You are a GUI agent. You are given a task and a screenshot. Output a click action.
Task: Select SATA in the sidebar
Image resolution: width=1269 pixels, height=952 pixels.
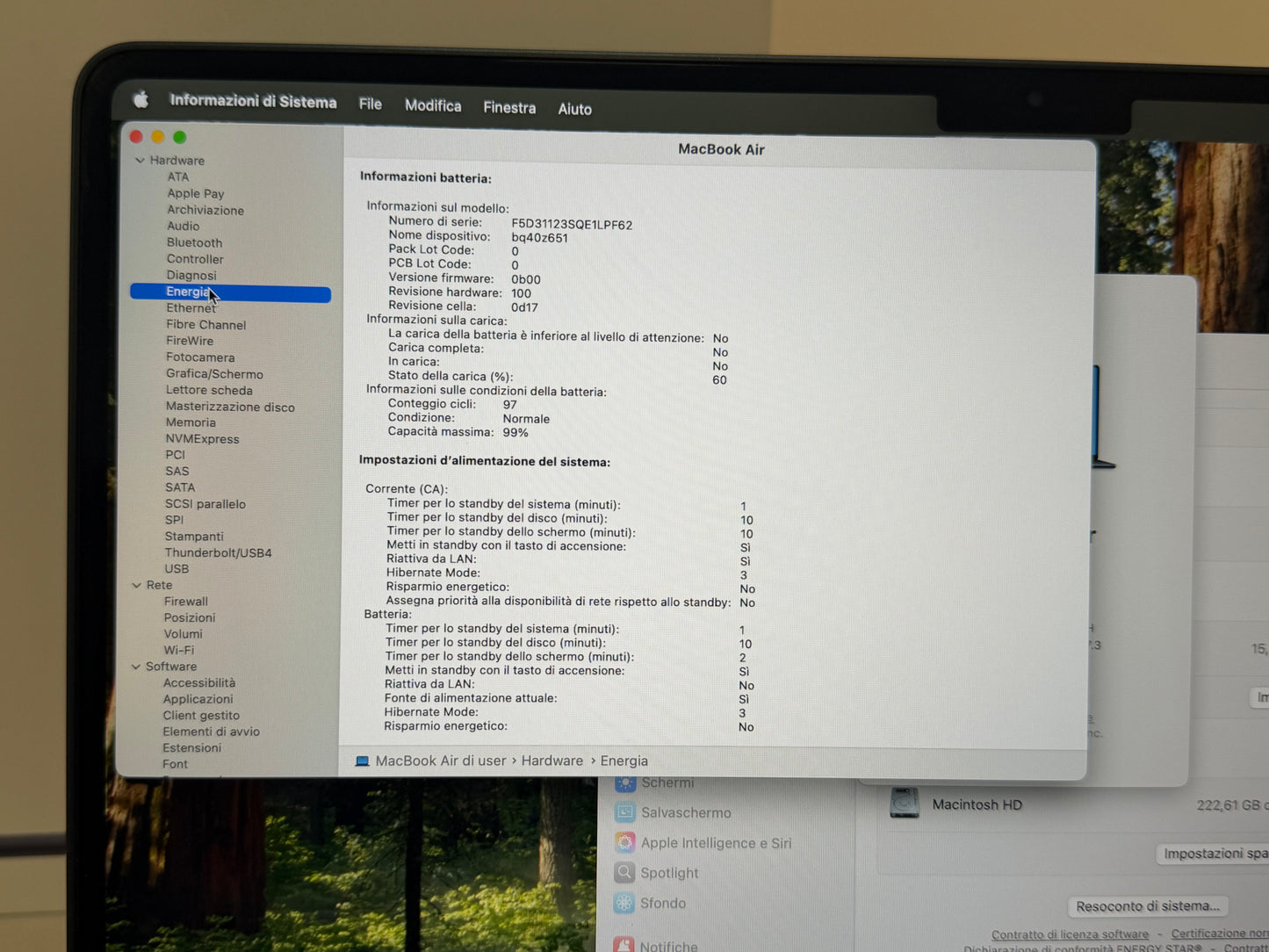[180, 487]
